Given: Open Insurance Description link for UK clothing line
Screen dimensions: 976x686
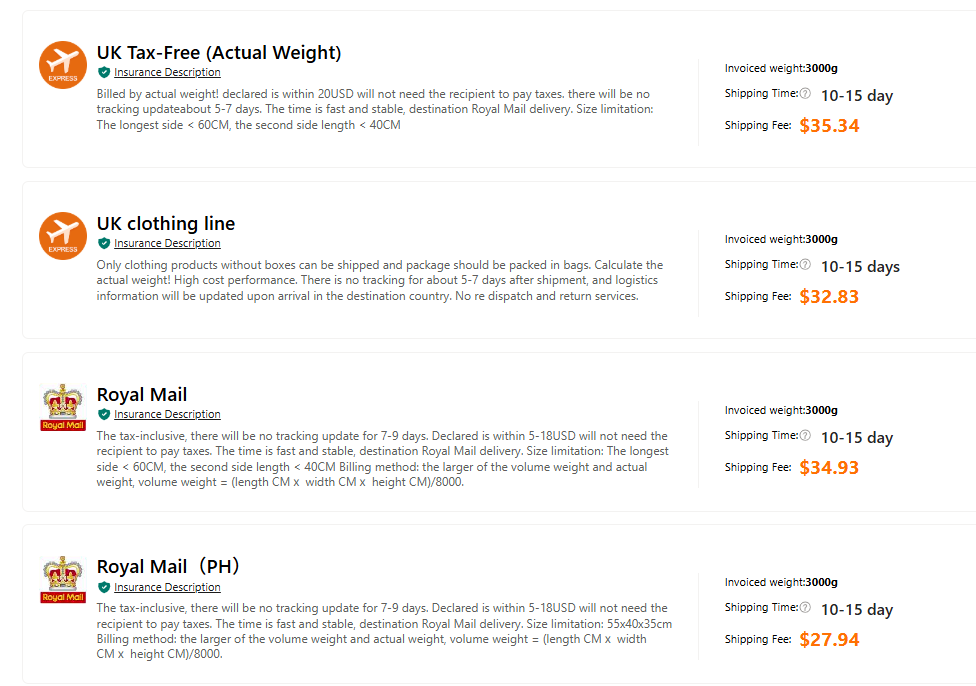Looking at the screenshot, I should coord(167,243).
